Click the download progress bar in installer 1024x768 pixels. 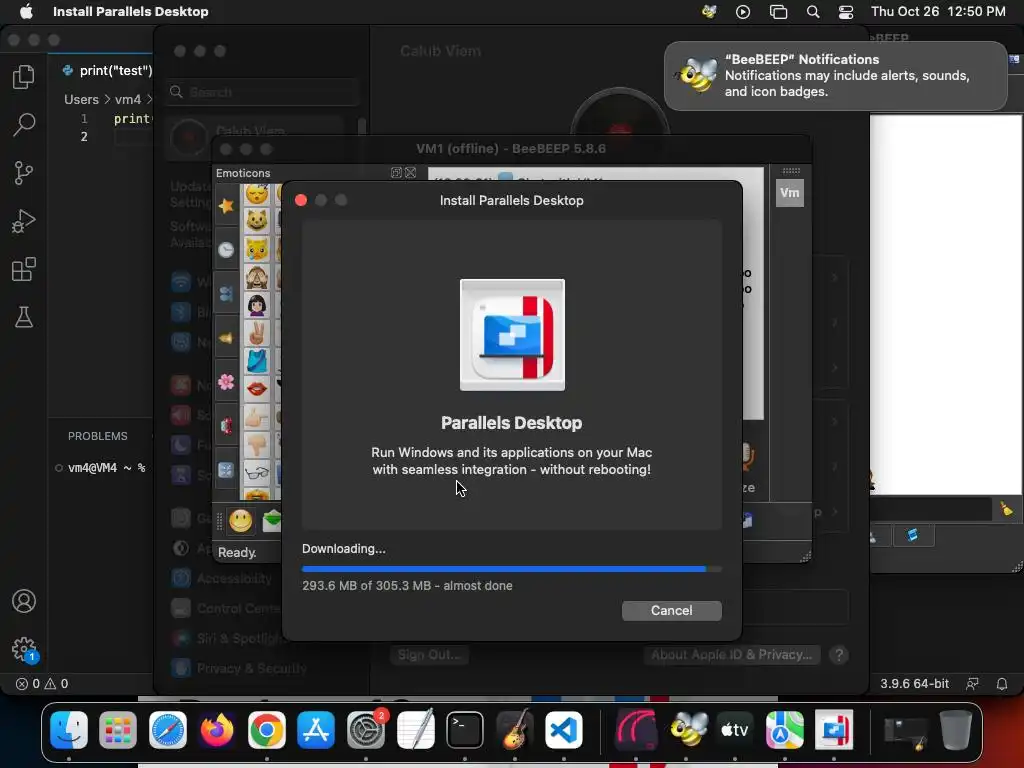coord(511,569)
